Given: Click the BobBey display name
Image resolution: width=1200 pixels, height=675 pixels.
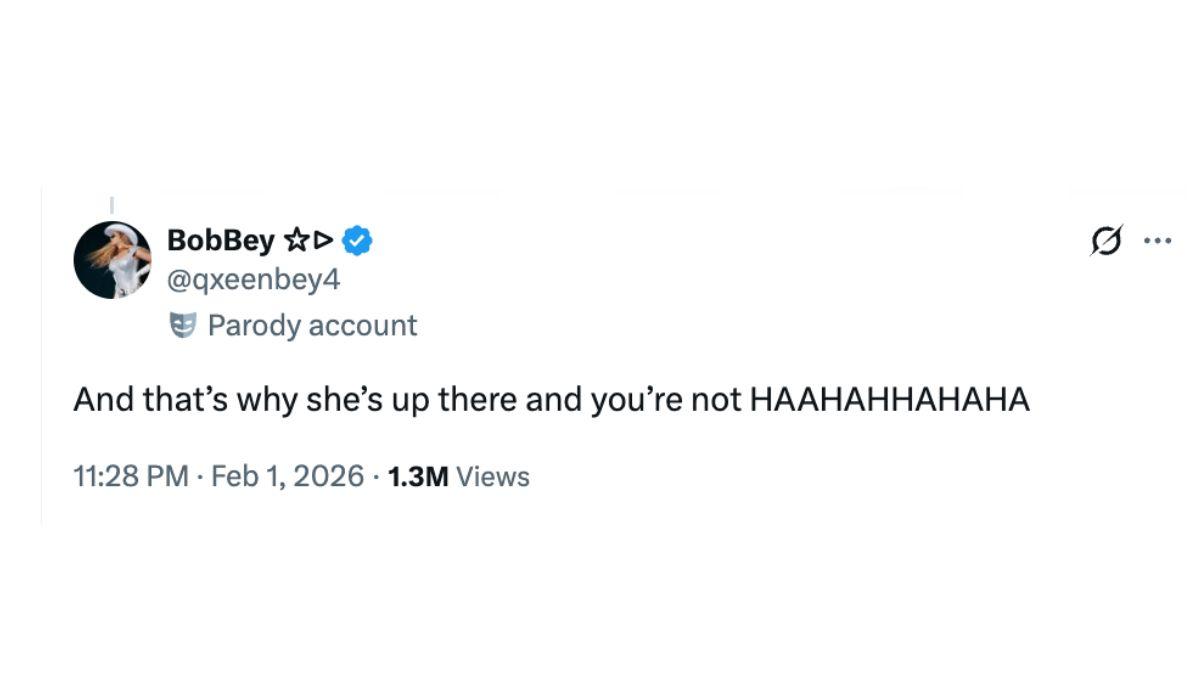Looking at the screenshot, I should coord(222,239).
